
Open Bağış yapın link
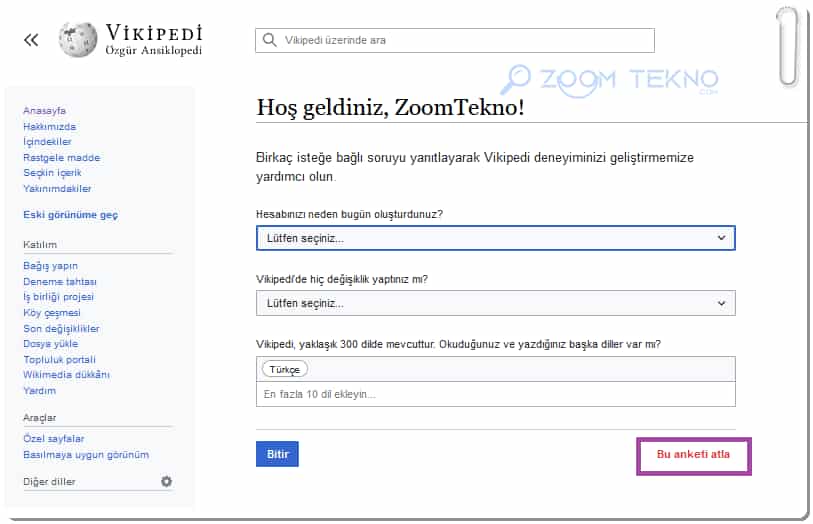[x=50, y=266]
